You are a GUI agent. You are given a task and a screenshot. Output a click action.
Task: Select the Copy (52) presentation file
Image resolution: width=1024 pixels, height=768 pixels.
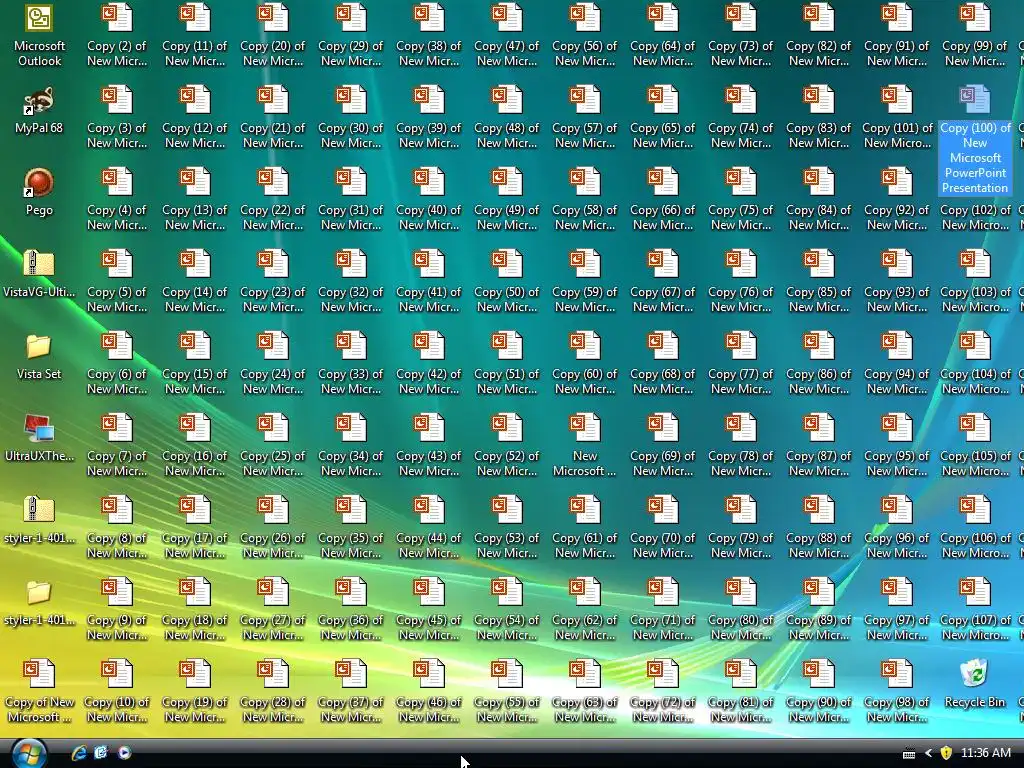point(507,446)
